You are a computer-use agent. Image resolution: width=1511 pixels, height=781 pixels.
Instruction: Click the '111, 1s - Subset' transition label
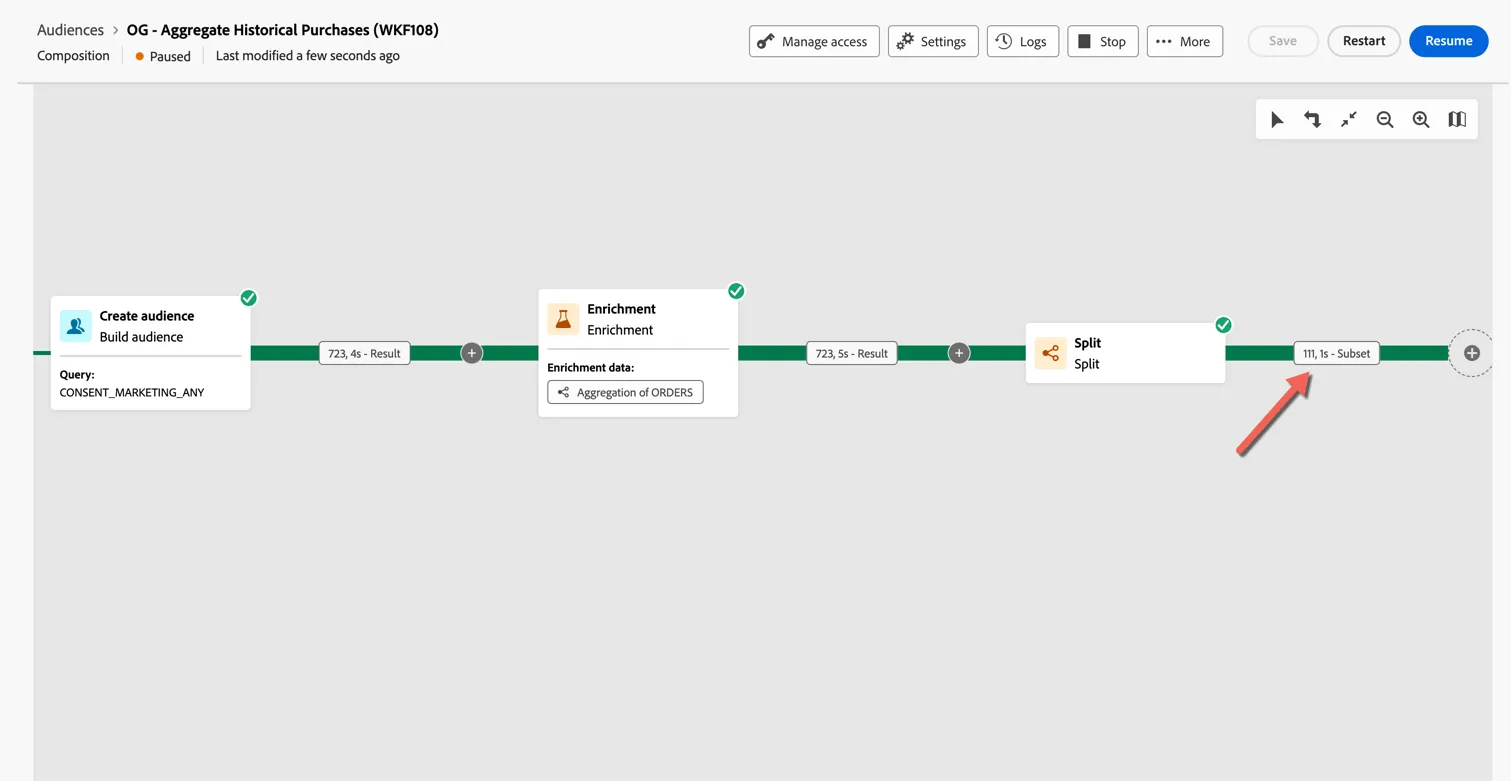(x=1337, y=353)
